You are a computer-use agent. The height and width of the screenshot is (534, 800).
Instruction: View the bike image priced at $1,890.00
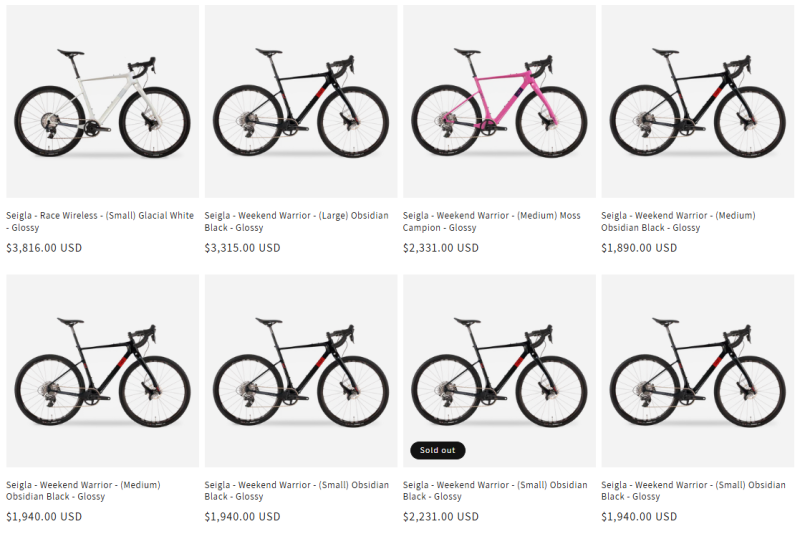pos(697,101)
